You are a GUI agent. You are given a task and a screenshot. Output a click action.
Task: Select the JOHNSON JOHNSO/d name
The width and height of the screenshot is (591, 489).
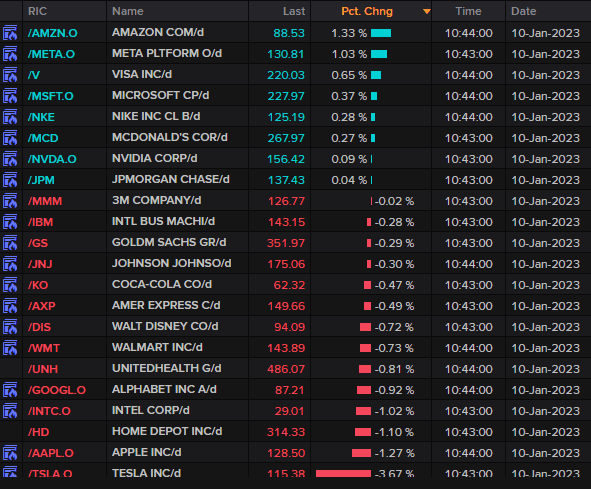(171, 263)
